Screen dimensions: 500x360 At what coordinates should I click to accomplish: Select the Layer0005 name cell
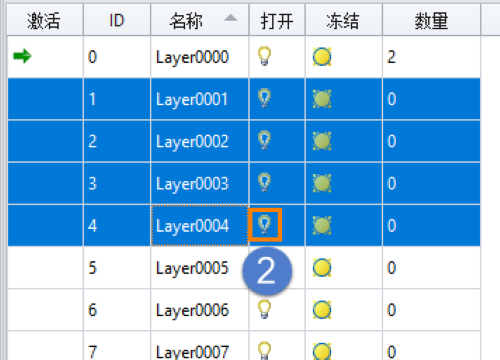200,268
